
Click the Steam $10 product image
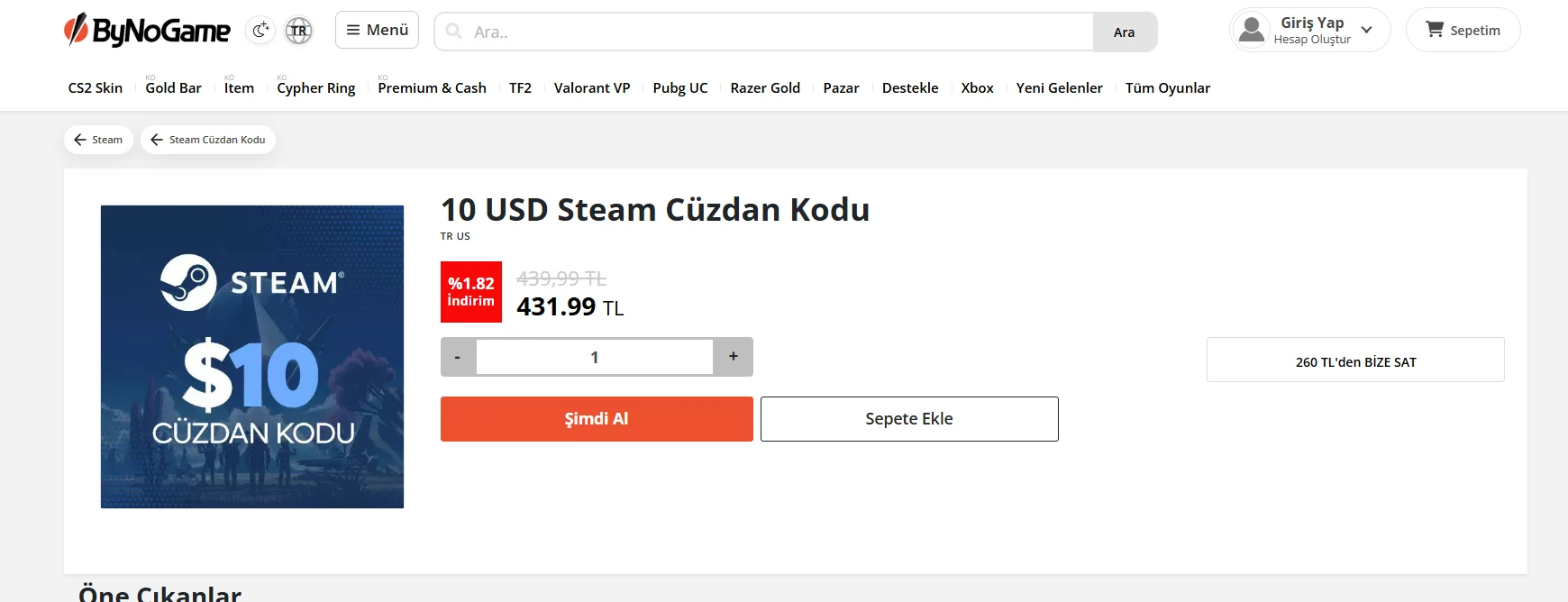pos(252,357)
